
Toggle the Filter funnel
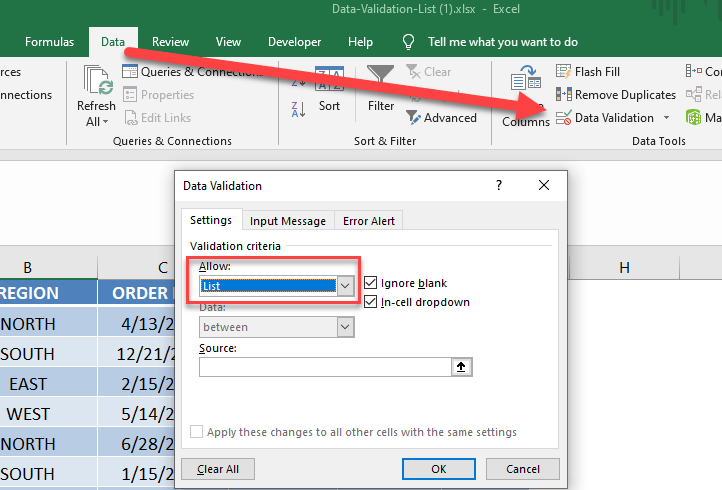(380, 89)
